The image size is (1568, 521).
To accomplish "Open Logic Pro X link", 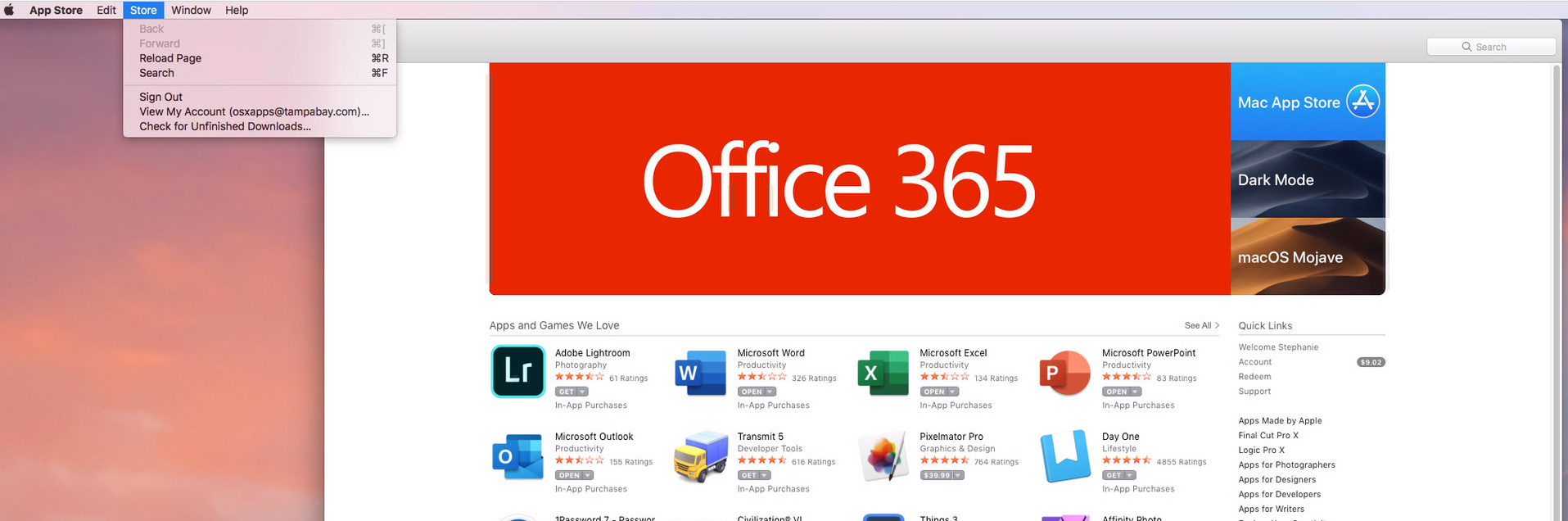I will (x=1261, y=451).
